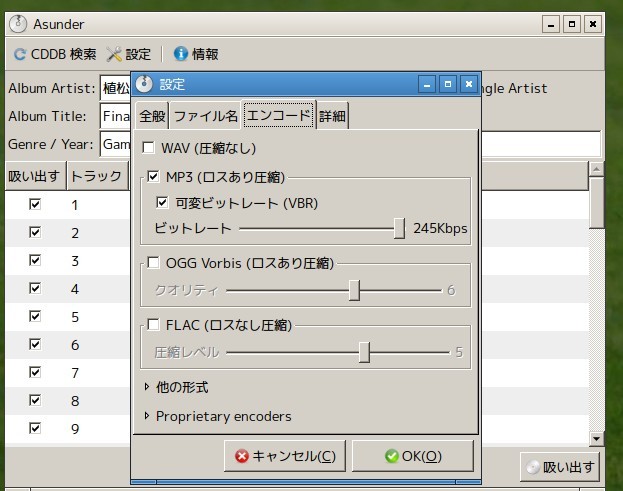Viewport: 623px width, 491px height.
Task: Close the Asunder main window
Action: tap(593, 24)
